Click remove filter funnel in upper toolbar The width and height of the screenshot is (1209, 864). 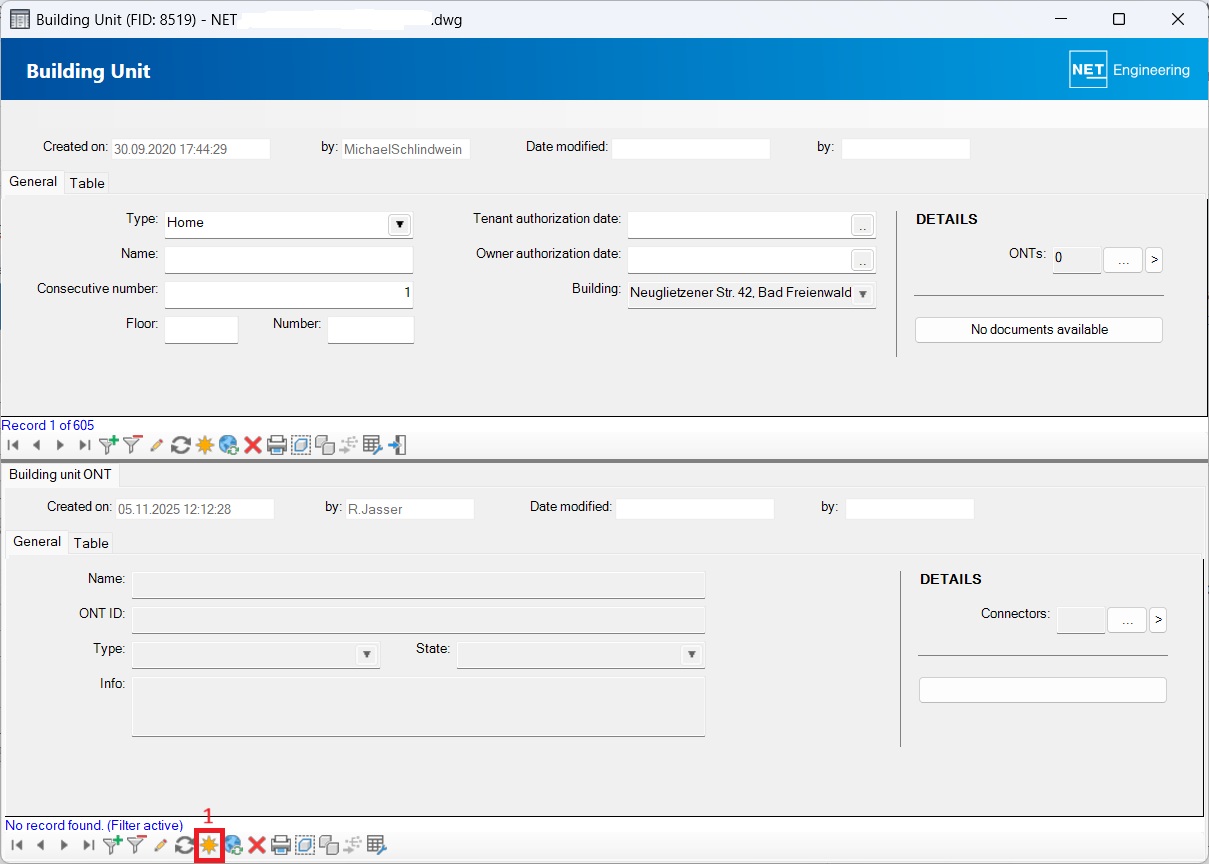click(132, 445)
